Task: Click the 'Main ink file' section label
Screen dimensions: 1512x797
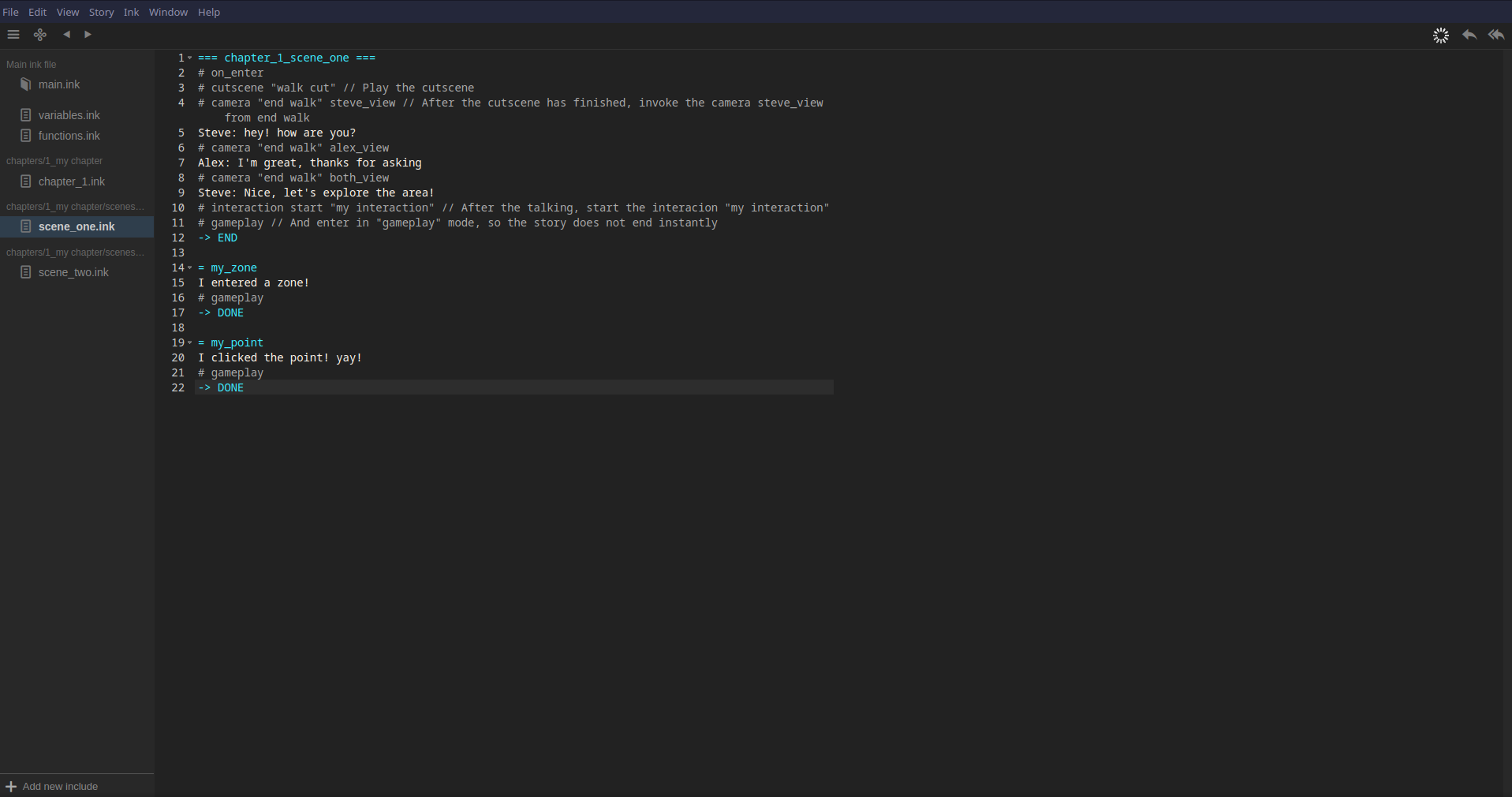Action: tap(32, 65)
